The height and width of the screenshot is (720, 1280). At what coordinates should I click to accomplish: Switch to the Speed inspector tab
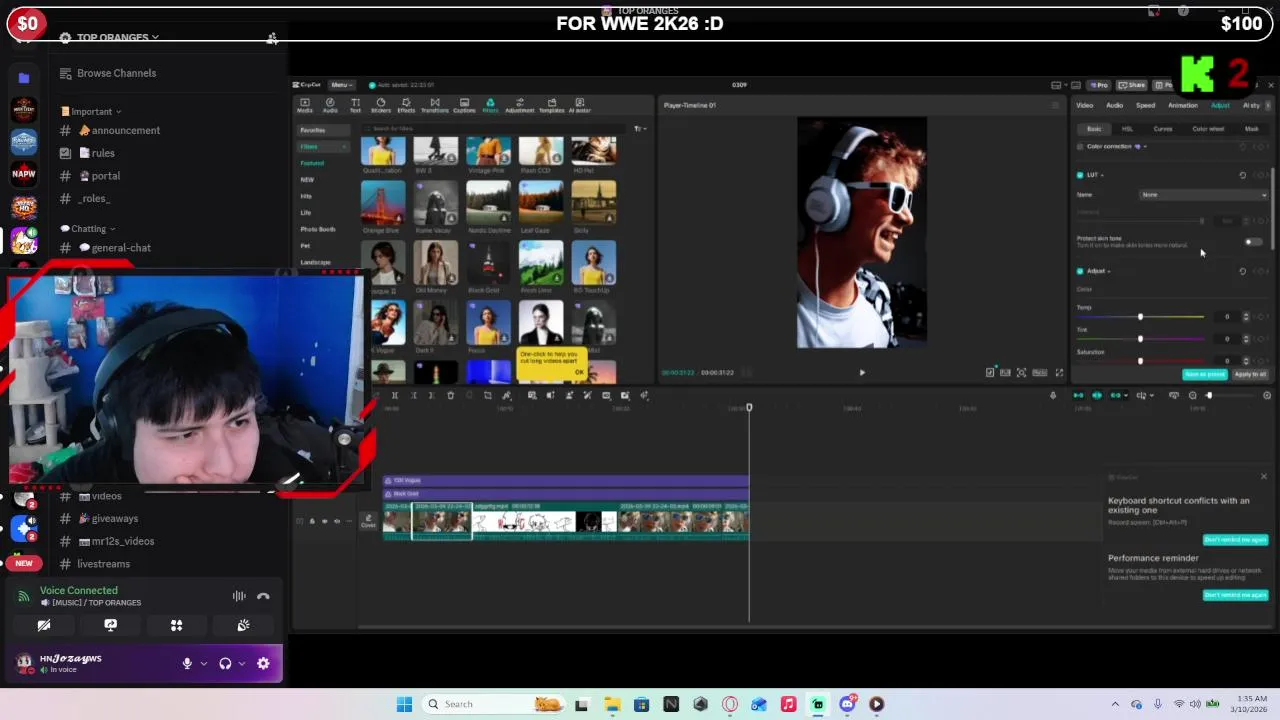click(1146, 105)
